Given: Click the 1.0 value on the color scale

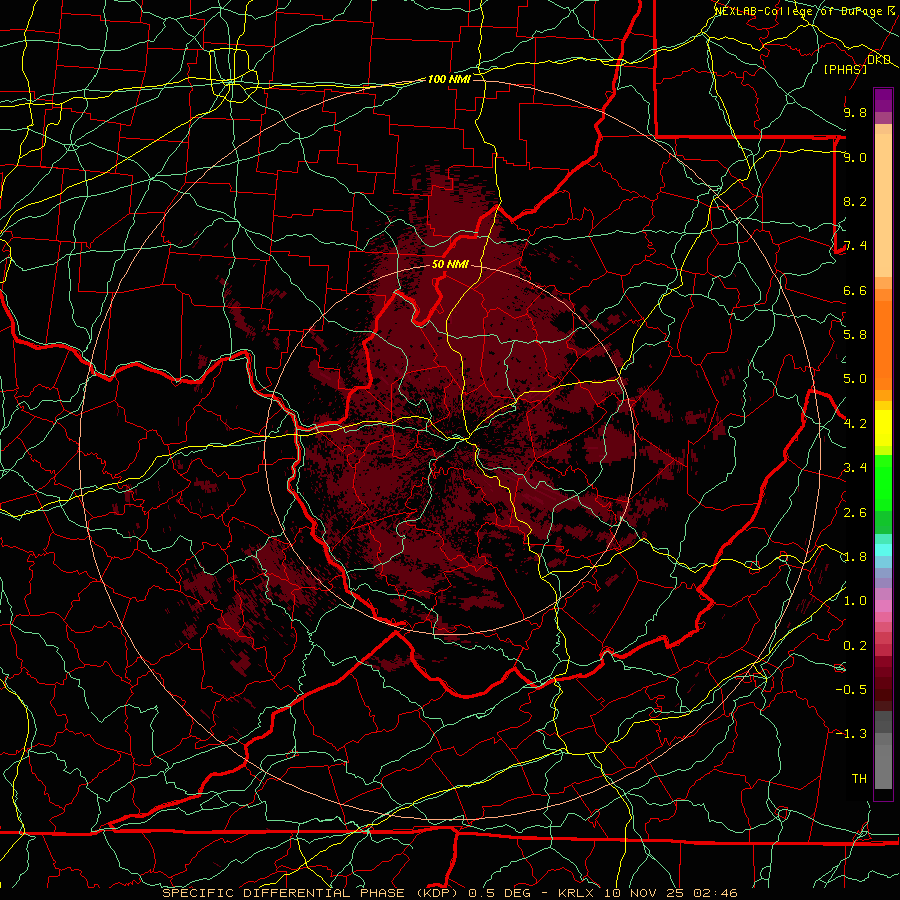Looking at the screenshot, I should tap(855, 601).
